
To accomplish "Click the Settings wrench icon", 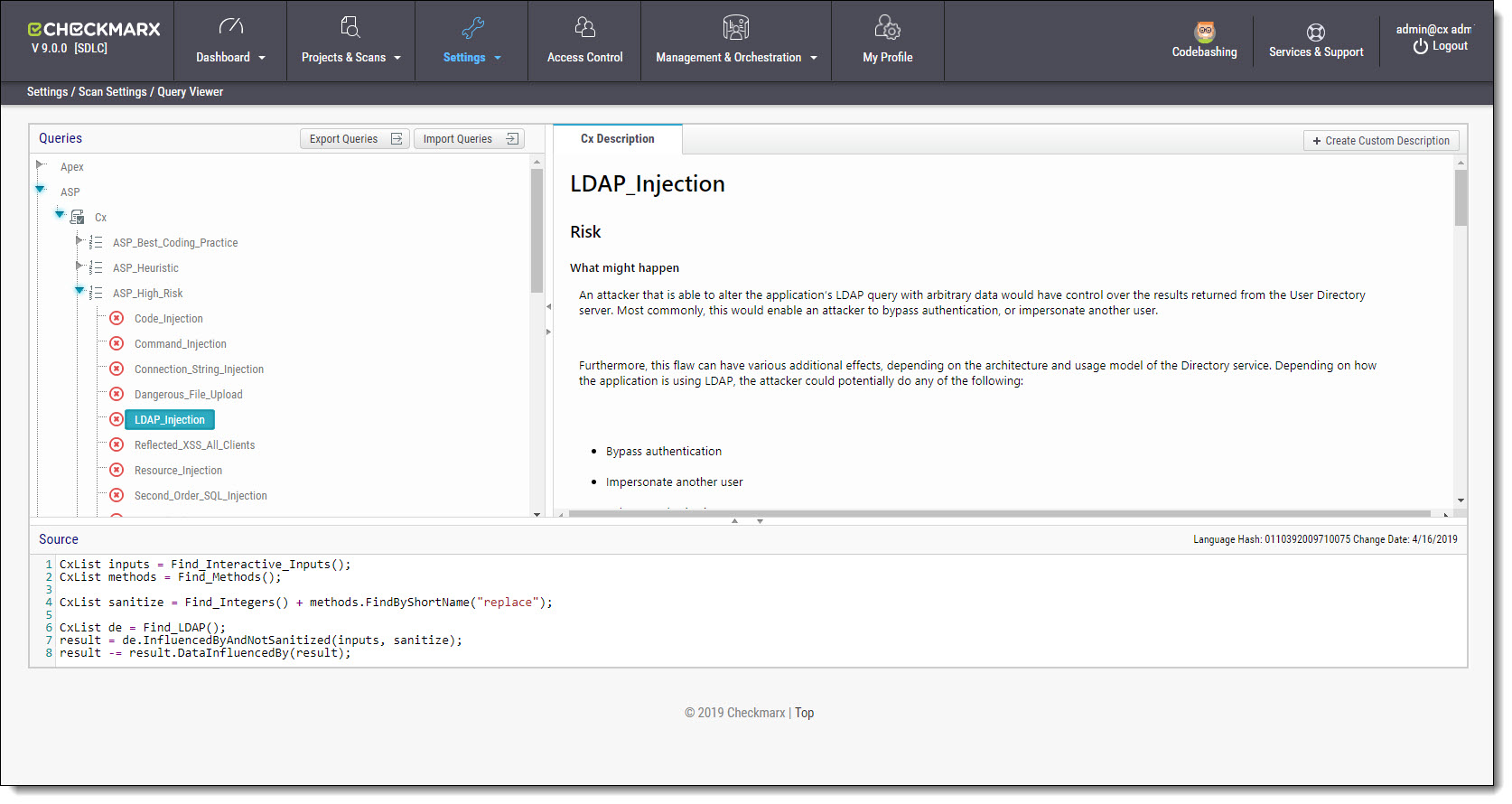I will tap(472, 28).
